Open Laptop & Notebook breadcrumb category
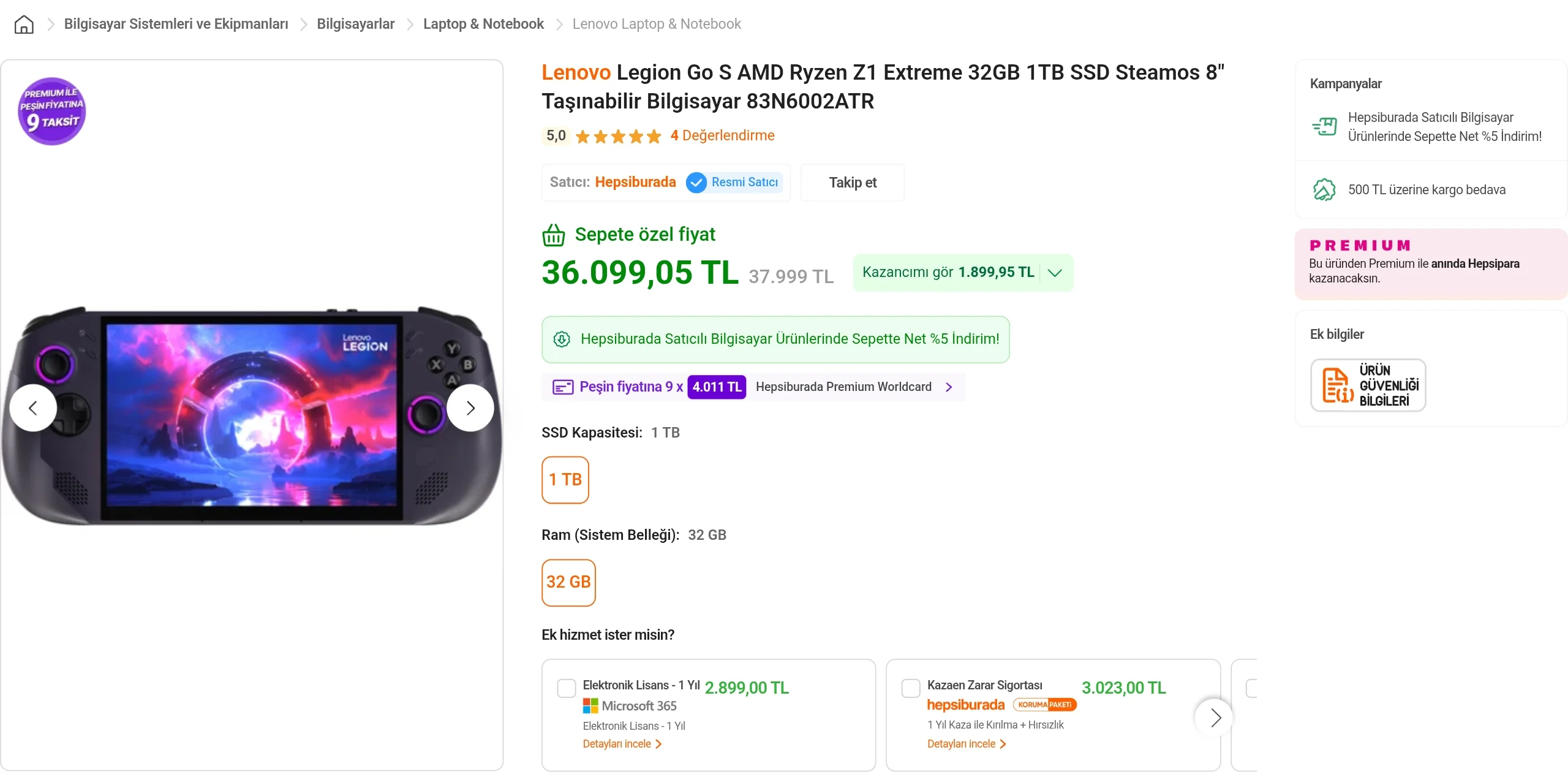 [483, 25]
